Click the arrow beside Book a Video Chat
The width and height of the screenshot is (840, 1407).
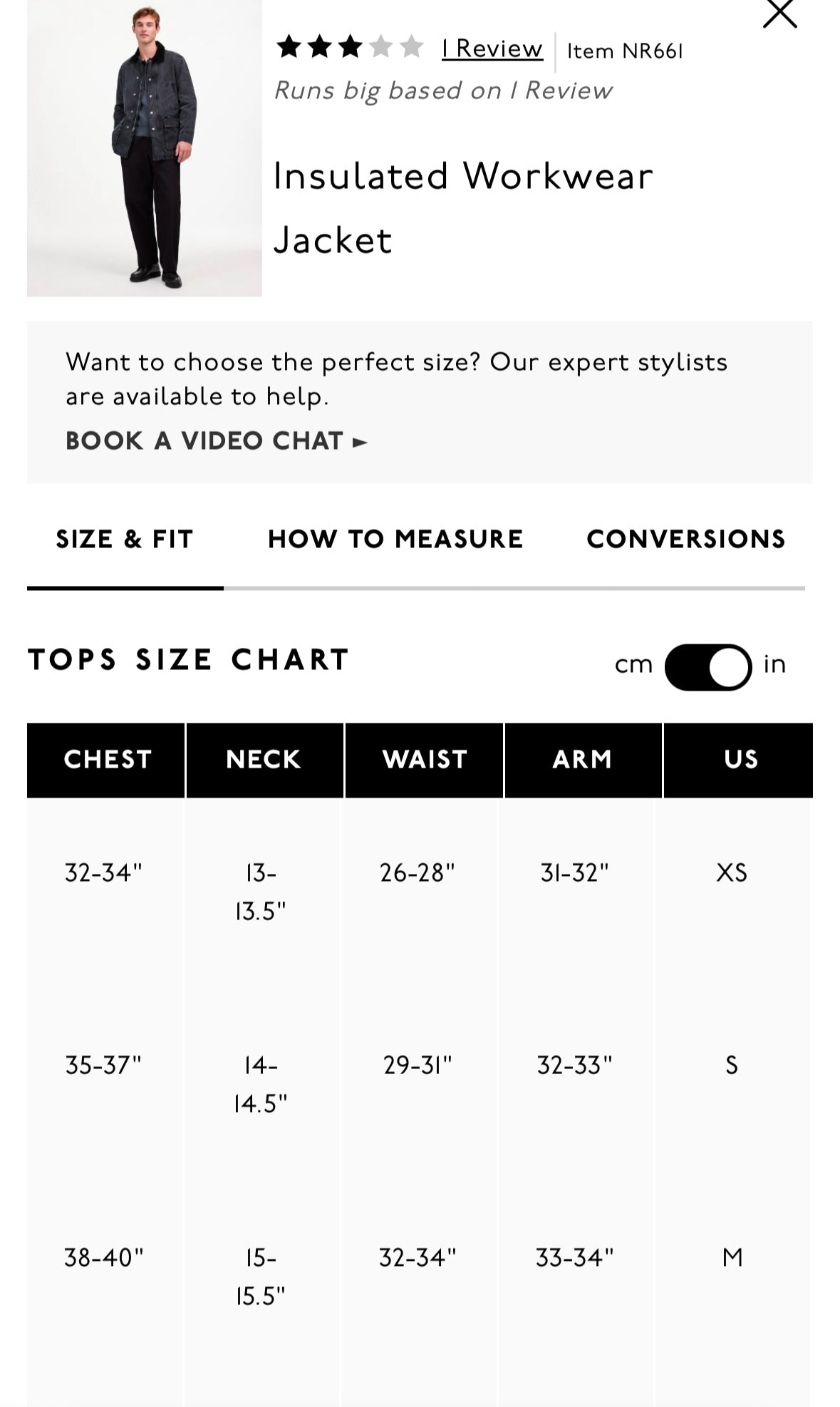[361, 442]
